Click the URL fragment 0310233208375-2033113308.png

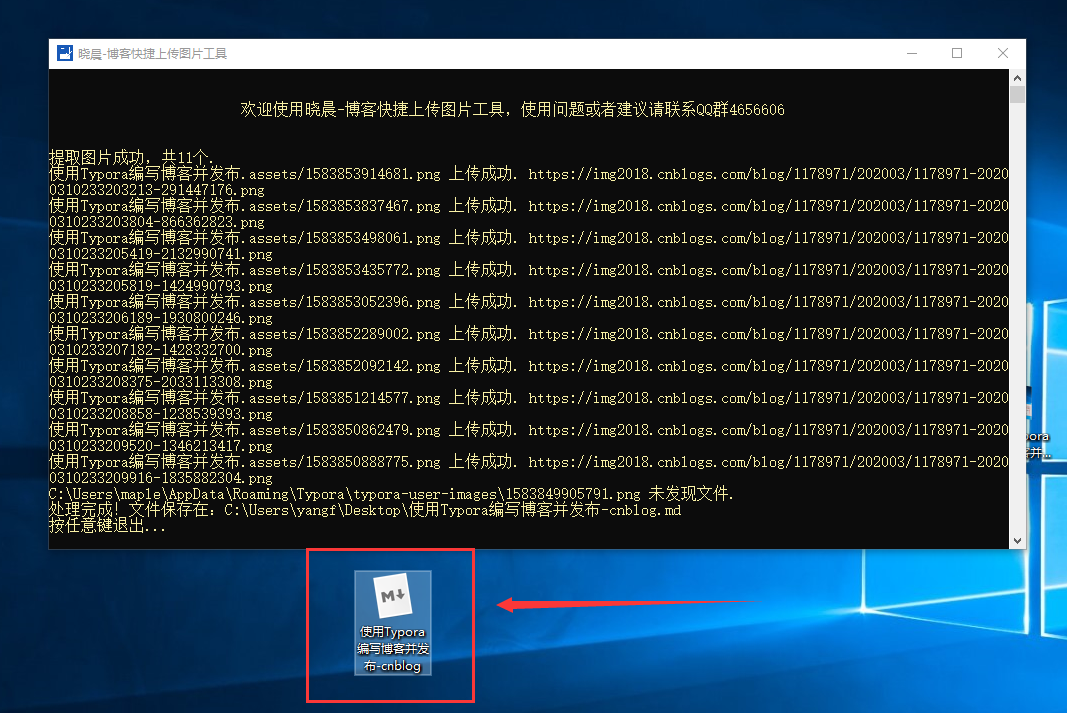[x=161, y=382]
